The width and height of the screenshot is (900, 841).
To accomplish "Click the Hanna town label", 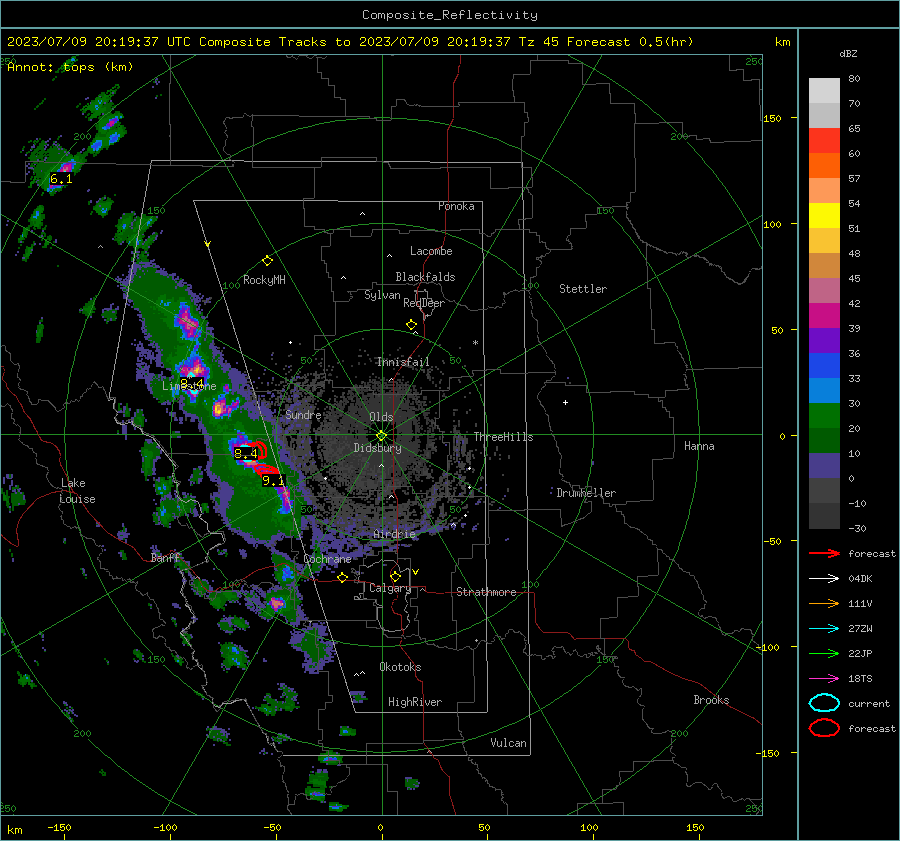I will [699, 446].
